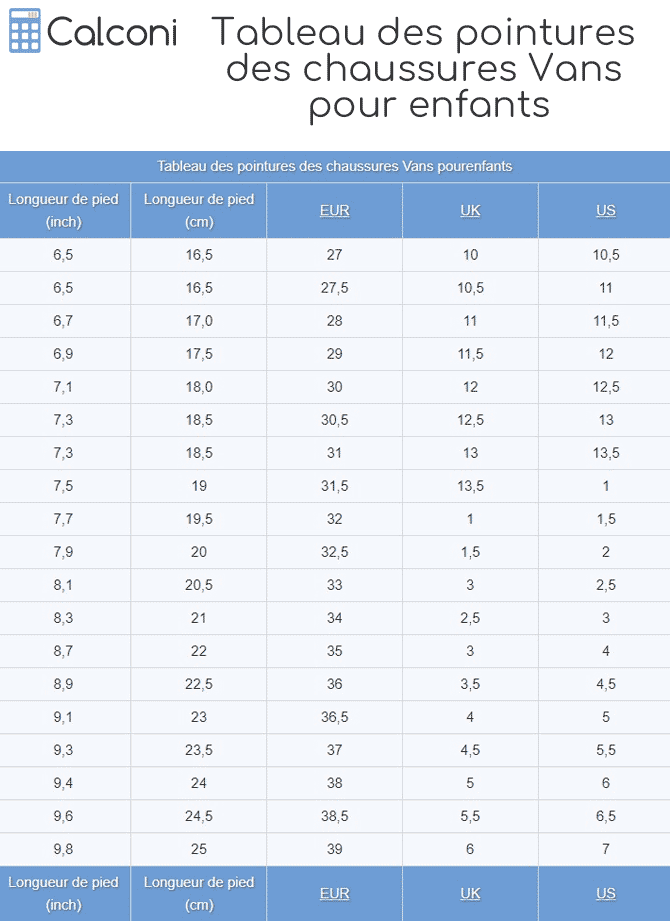The image size is (670, 921).
Task: Click the bottom 'Longueur de pied (cm)' footer cell
Action: 199,893
